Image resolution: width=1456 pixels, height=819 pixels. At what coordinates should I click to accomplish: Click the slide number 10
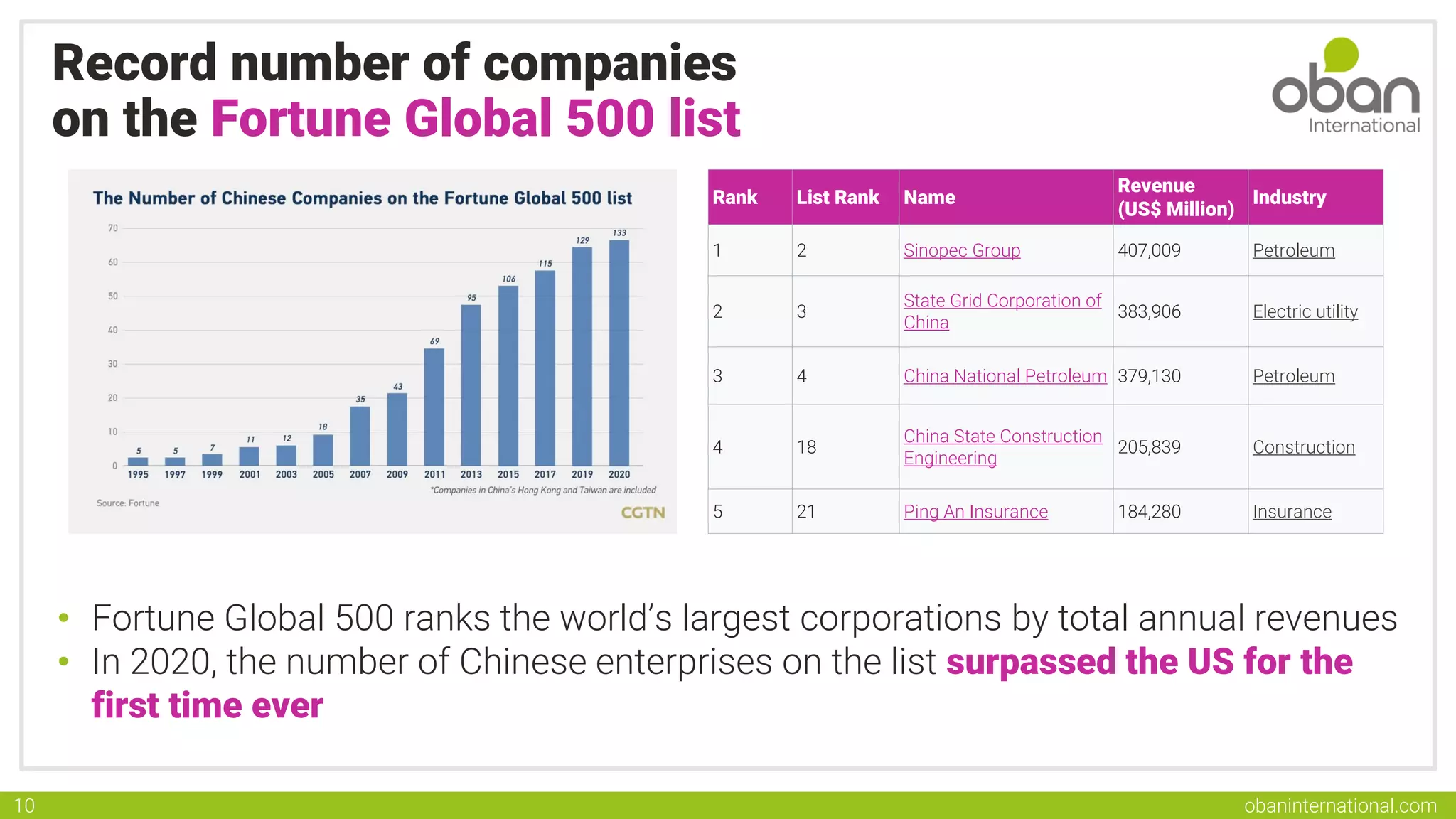[24, 805]
